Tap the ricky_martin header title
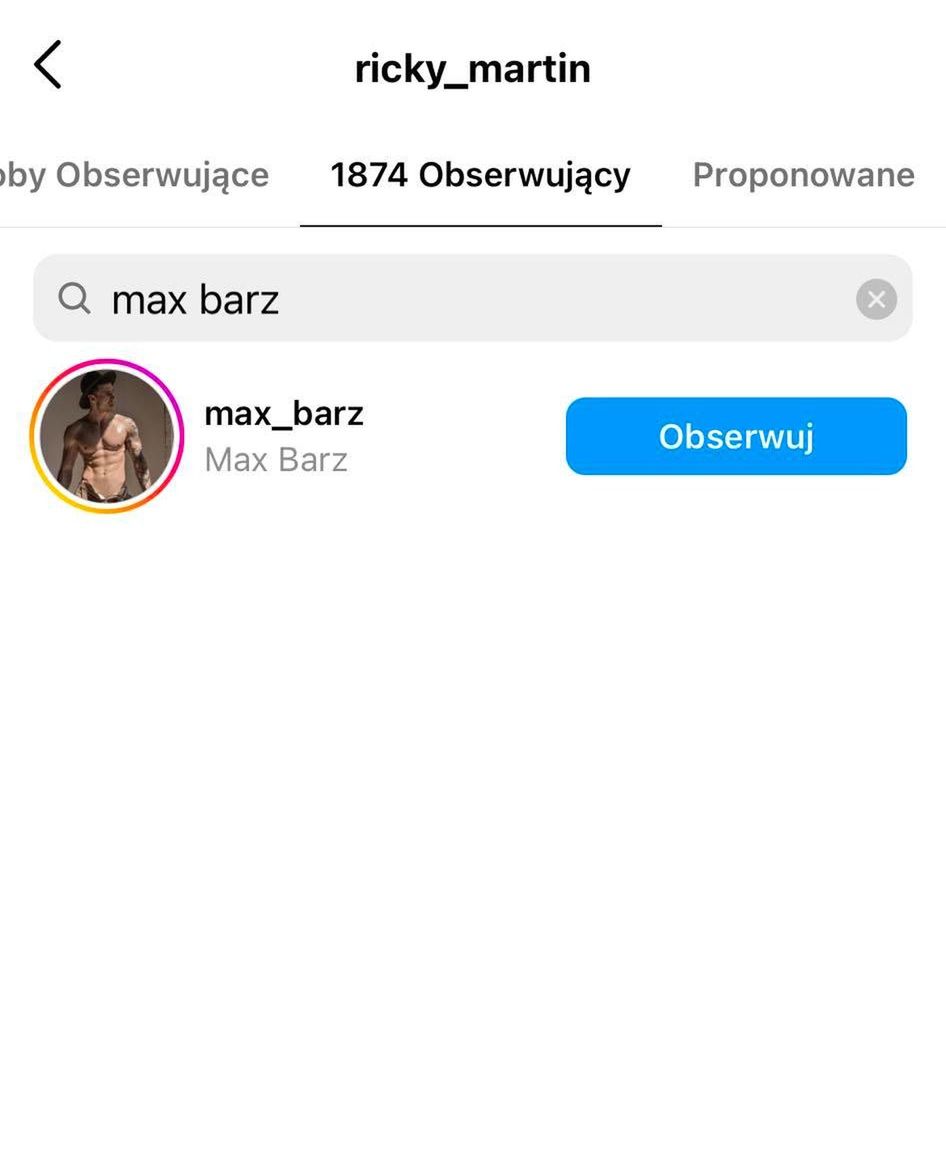The image size is (946, 1176). click(x=473, y=69)
